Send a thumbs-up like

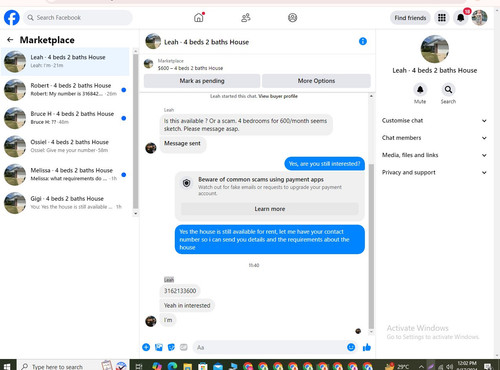[367, 347]
